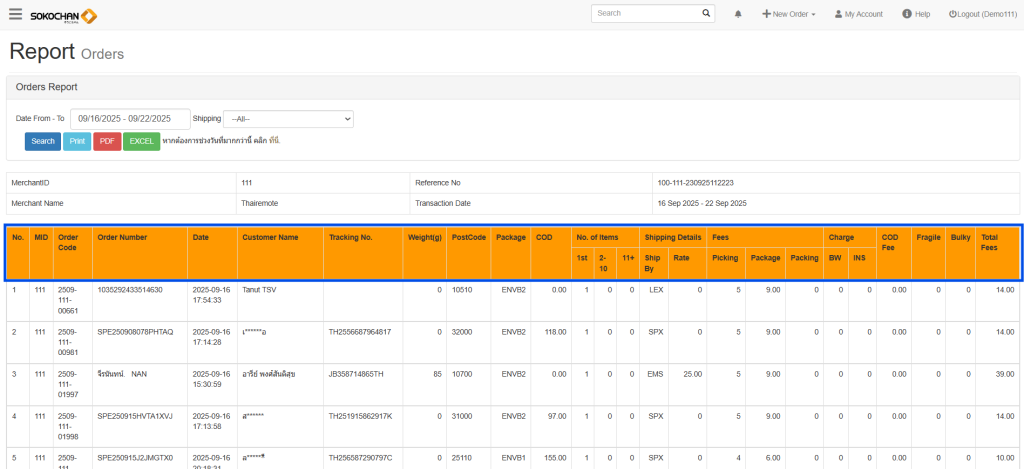Click the Thai help link after EXCEL
1024x469 pixels.
tap(272, 141)
